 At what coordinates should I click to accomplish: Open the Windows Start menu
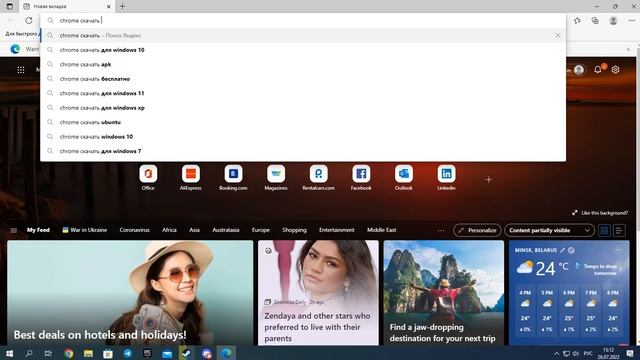point(9,353)
